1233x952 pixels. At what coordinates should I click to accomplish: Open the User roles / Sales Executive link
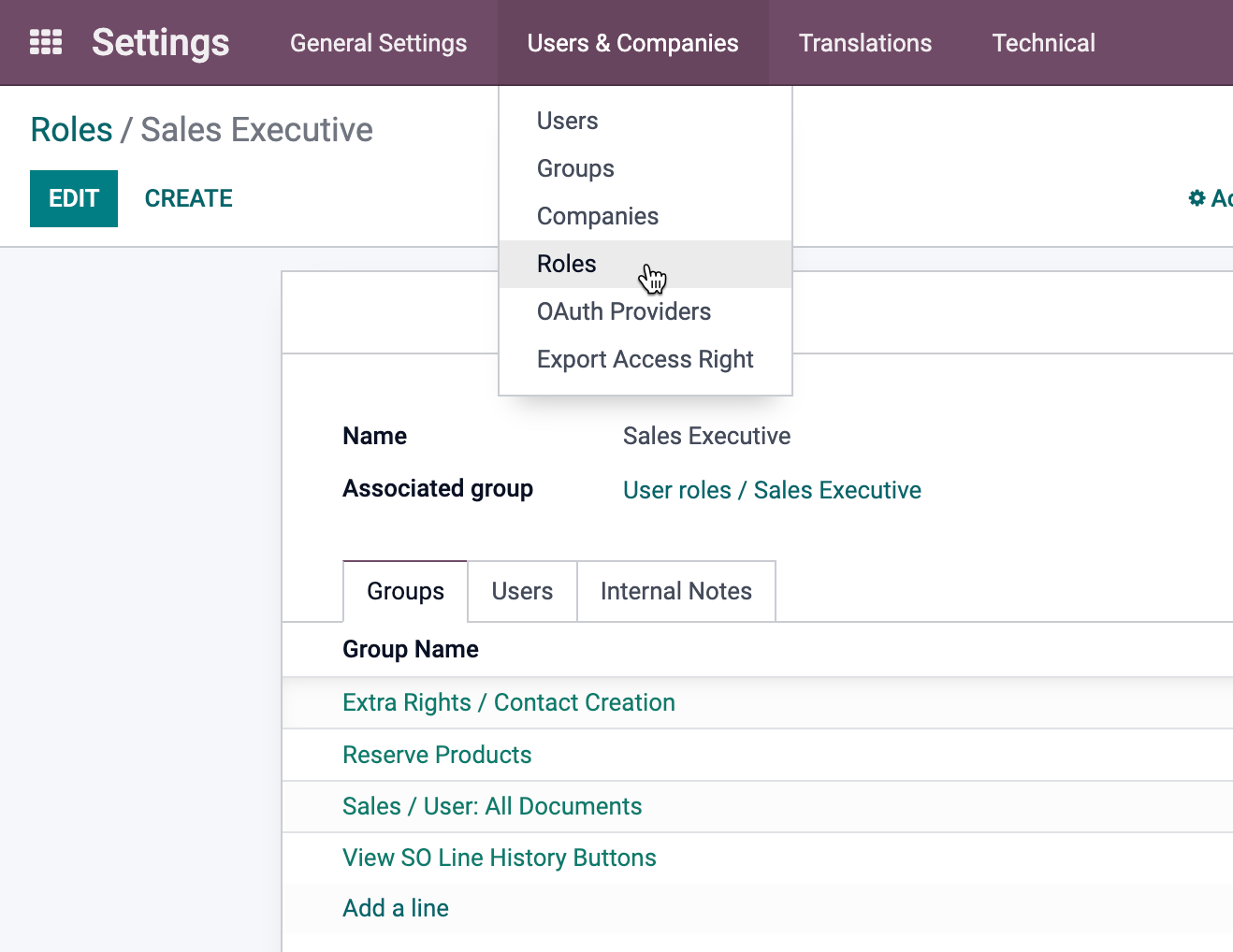click(771, 489)
